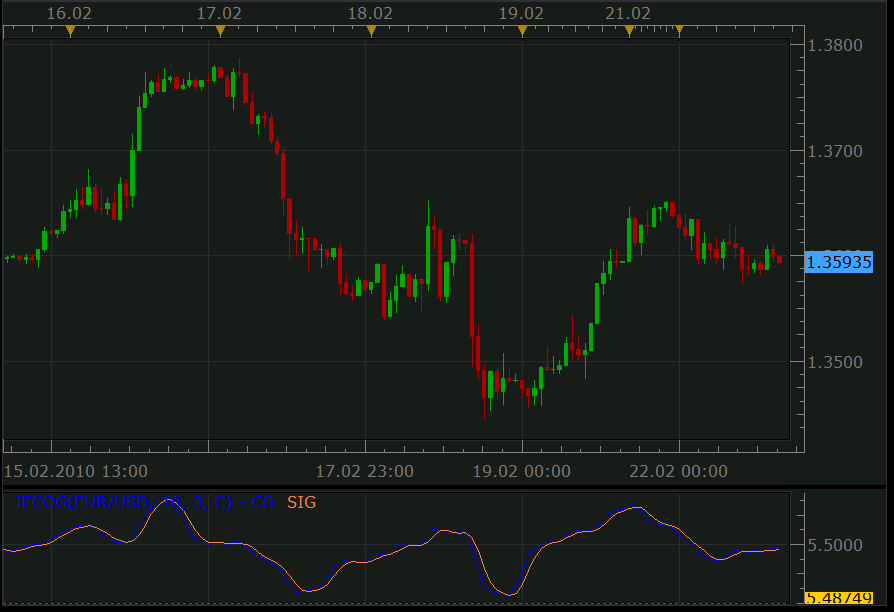Select the blue 1.35935 current price tag
This screenshot has height=612, width=894.
(839, 262)
